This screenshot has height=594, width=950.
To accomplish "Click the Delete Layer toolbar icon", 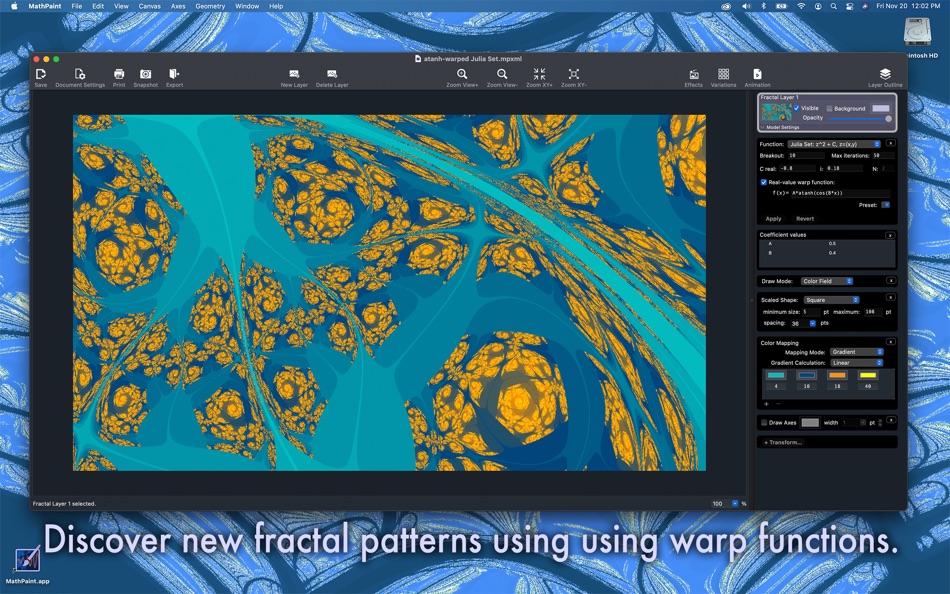I will point(331,74).
